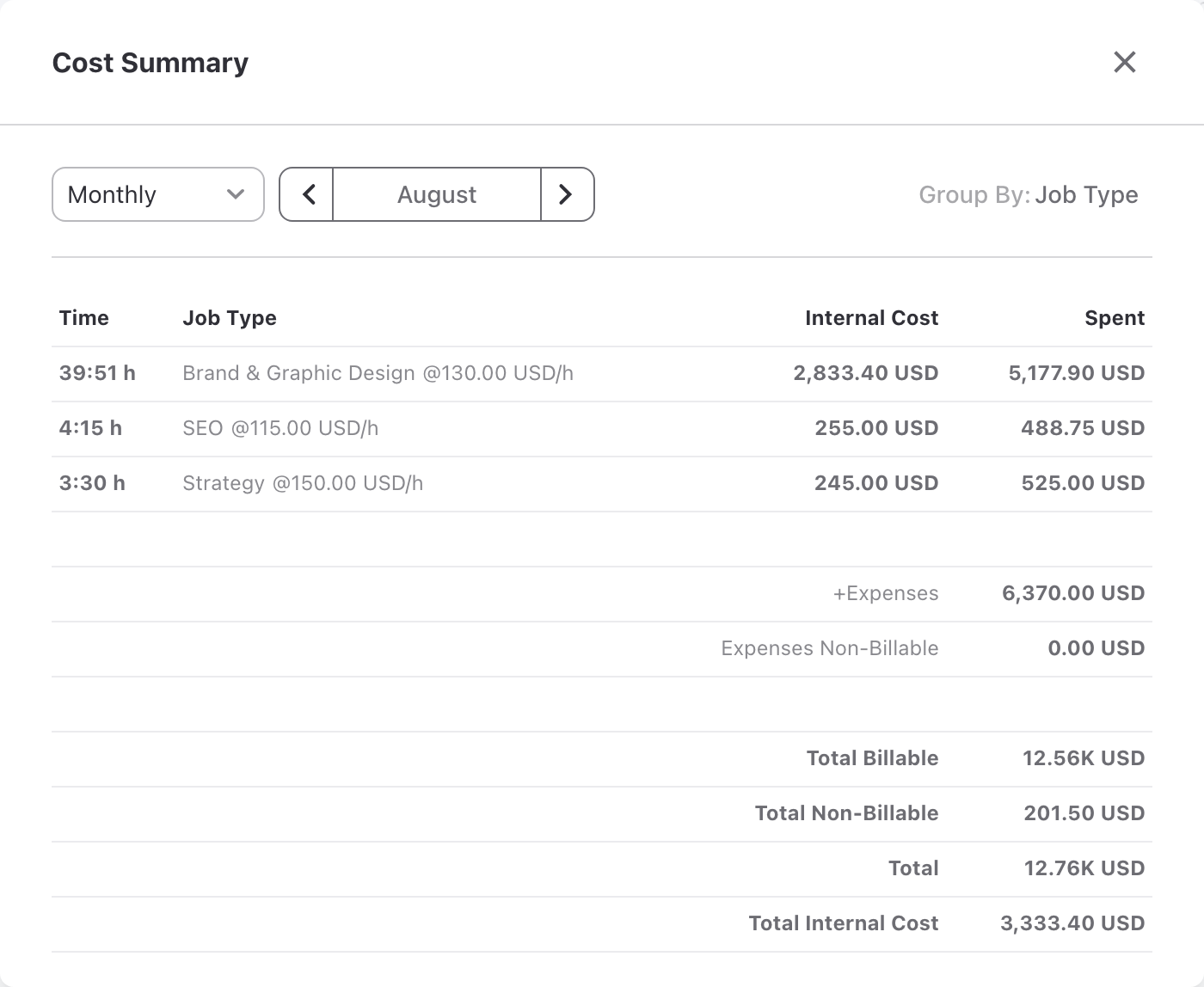This screenshot has height=987, width=1204.
Task: Click the 5,177.90 USD spent value
Action: [x=1077, y=373]
